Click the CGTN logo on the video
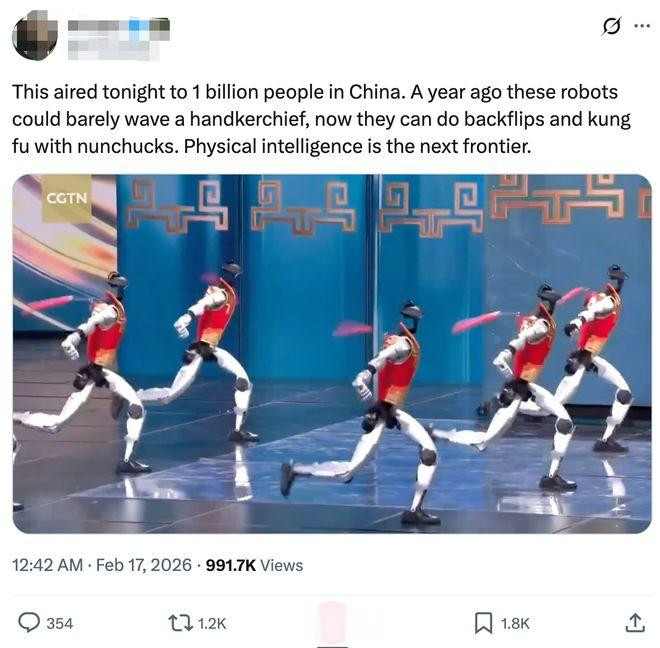The image size is (660, 648). point(67,198)
